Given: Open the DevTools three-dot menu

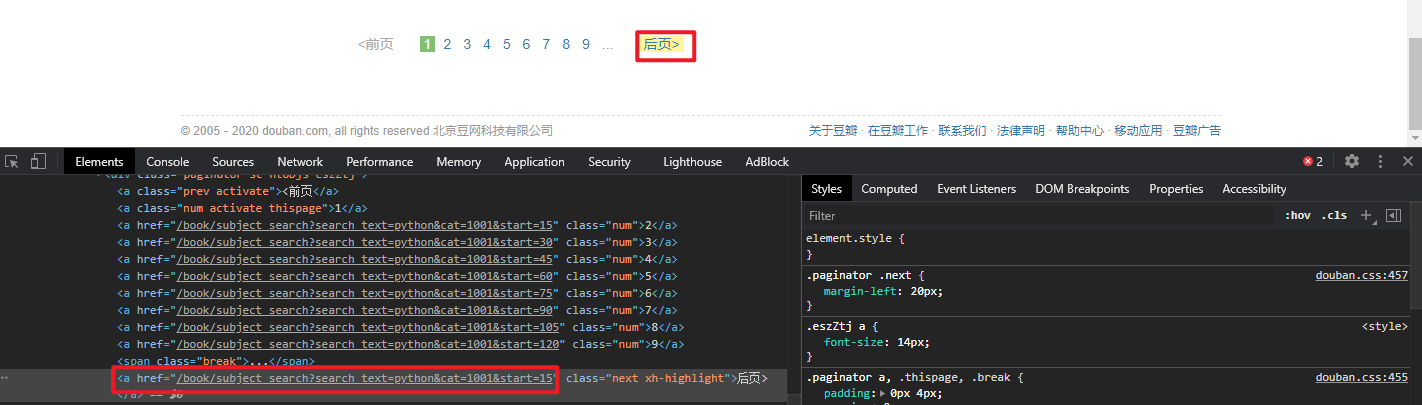Looking at the screenshot, I should 1381,161.
